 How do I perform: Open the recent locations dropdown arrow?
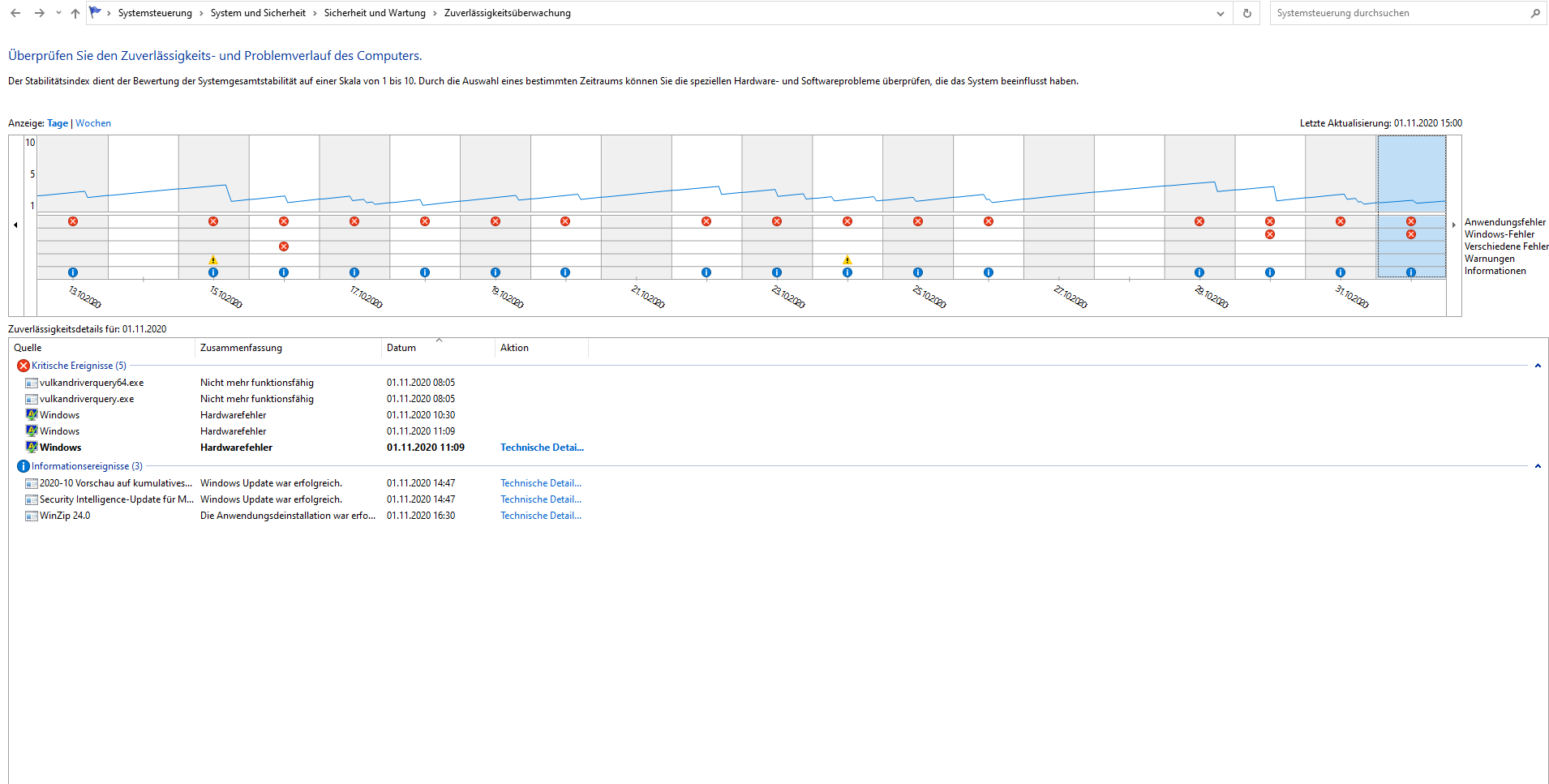pyautogui.click(x=58, y=13)
